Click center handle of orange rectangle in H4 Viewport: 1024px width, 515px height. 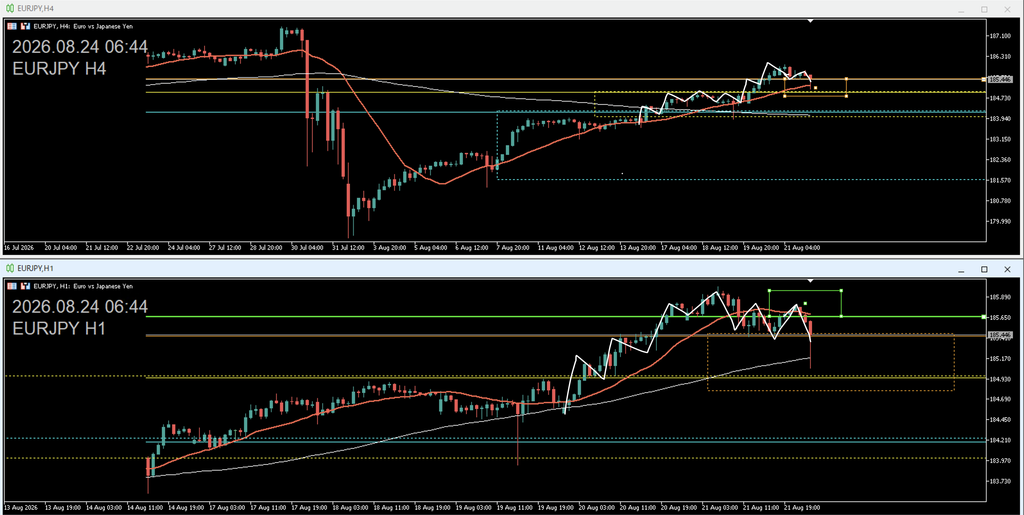pyautogui.click(x=816, y=87)
